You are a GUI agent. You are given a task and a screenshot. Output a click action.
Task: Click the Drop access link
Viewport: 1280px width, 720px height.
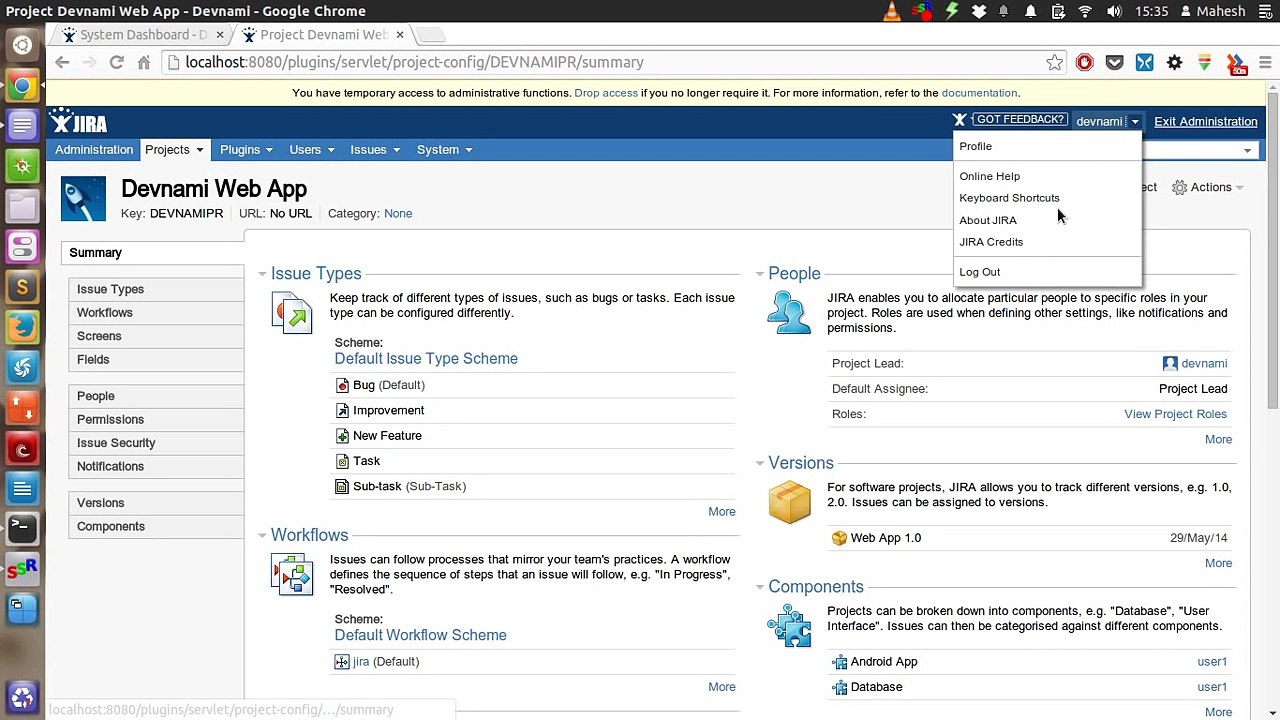(x=606, y=93)
